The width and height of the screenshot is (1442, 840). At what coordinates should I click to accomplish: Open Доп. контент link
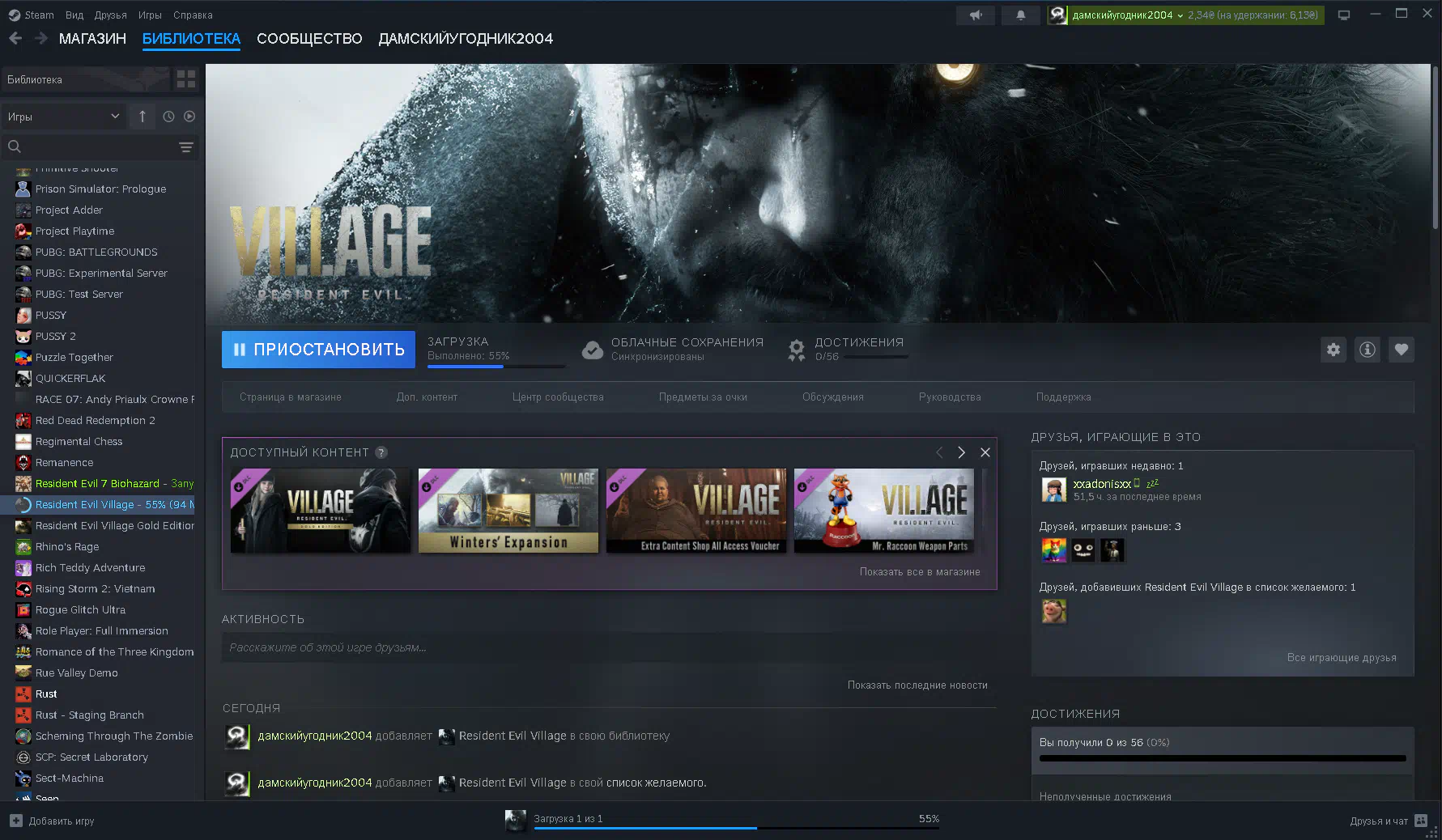coord(427,397)
